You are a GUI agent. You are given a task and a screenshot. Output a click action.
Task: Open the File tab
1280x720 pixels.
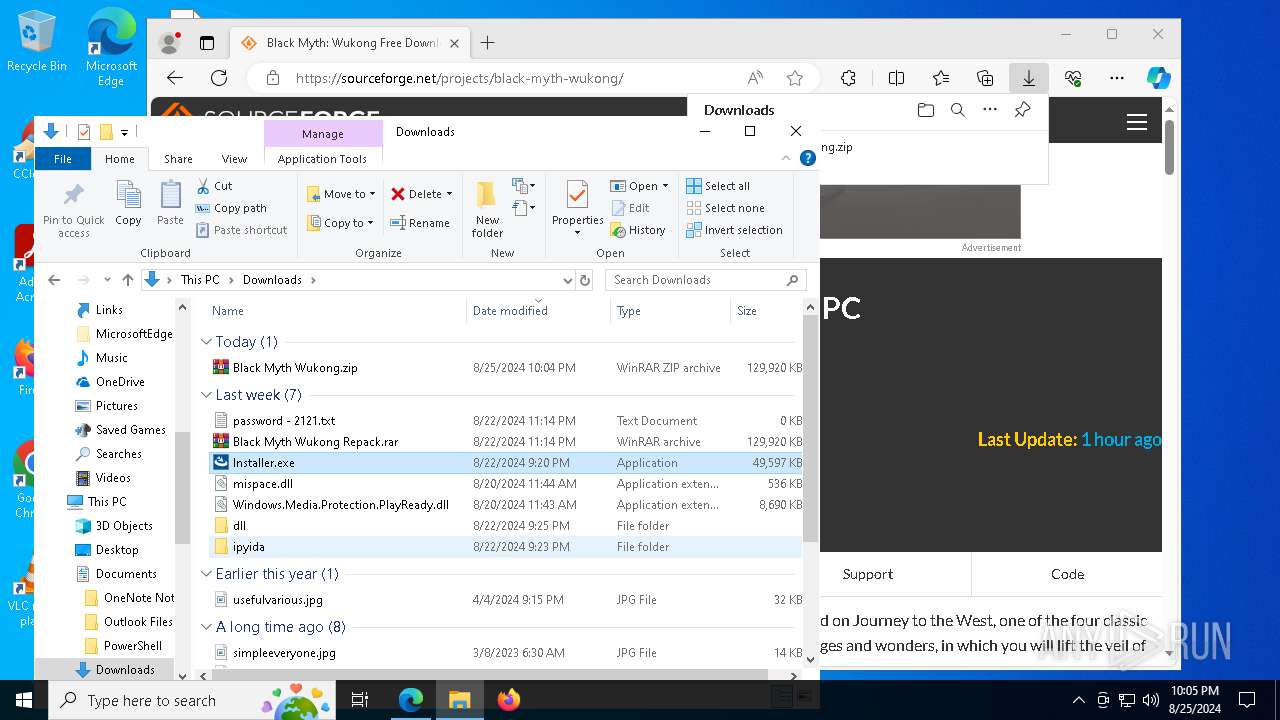coord(63,158)
